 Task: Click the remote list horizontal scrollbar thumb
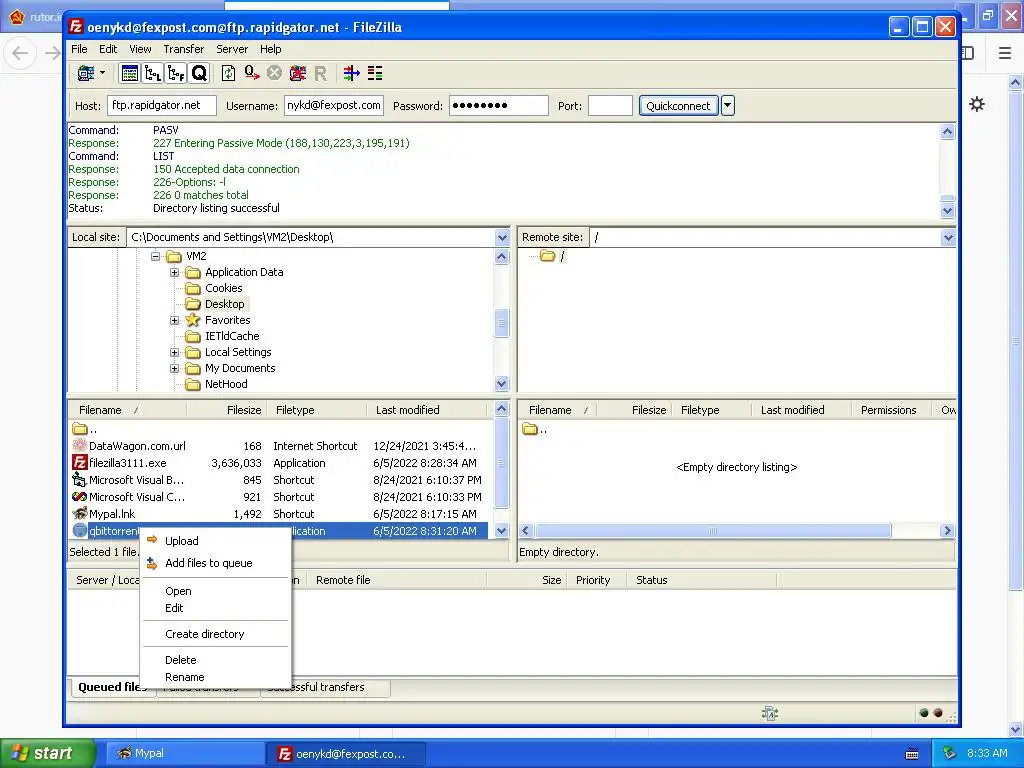713,531
